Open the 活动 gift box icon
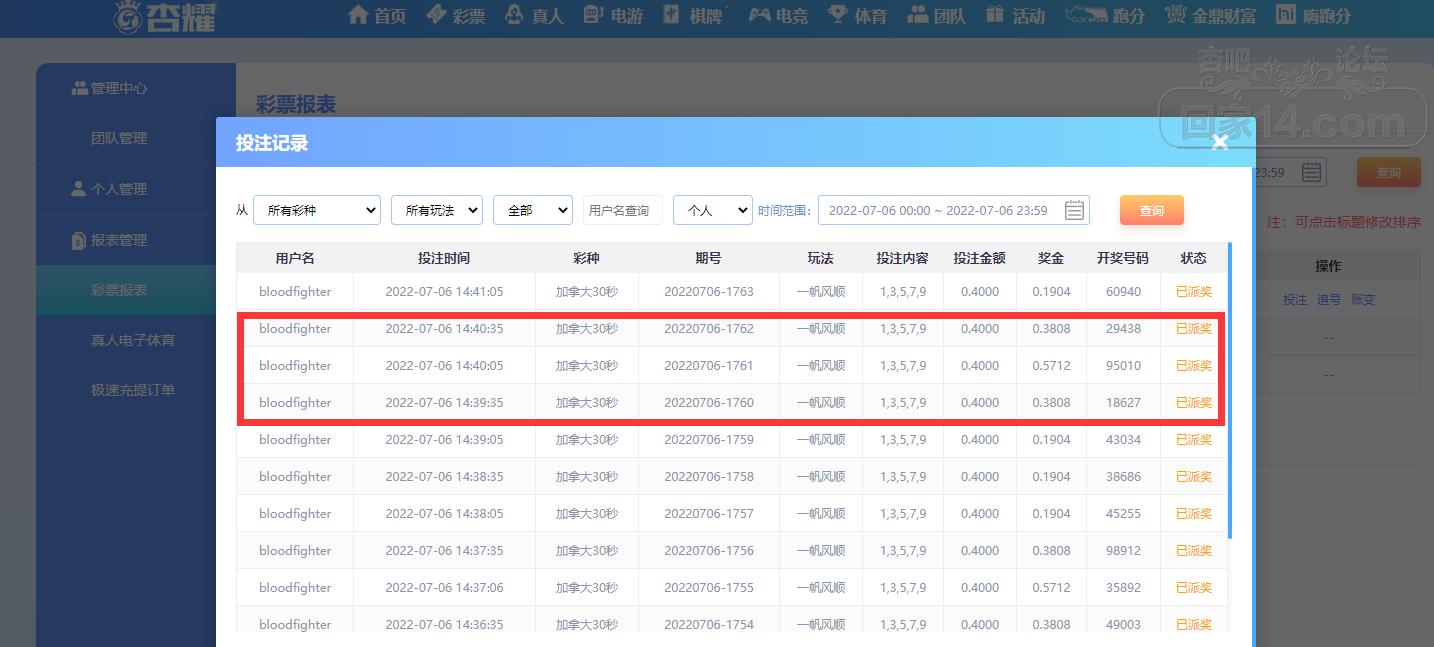Image resolution: width=1434 pixels, height=647 pixels. 995,15
